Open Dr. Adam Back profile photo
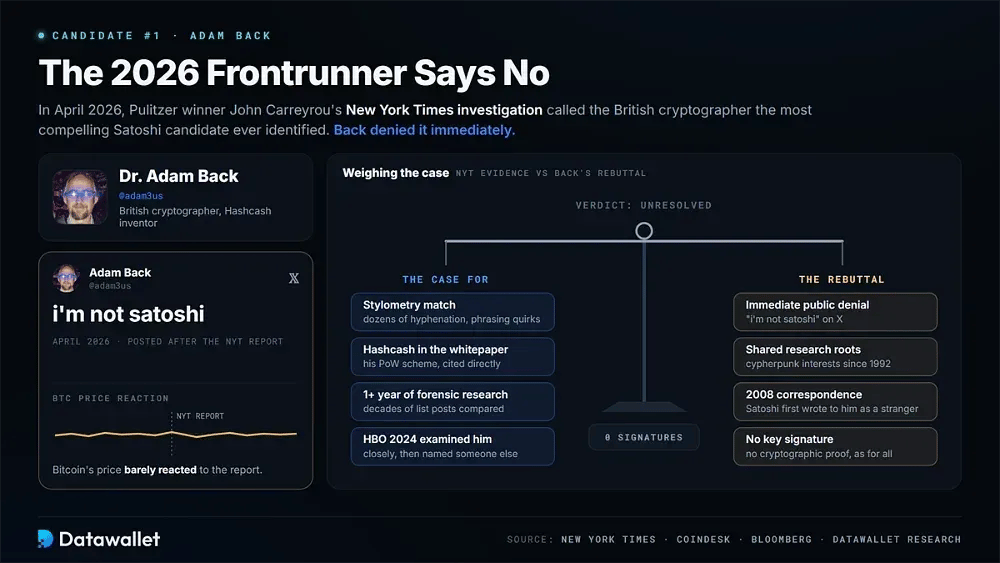 pyautogui.click(x=80, y=197)
